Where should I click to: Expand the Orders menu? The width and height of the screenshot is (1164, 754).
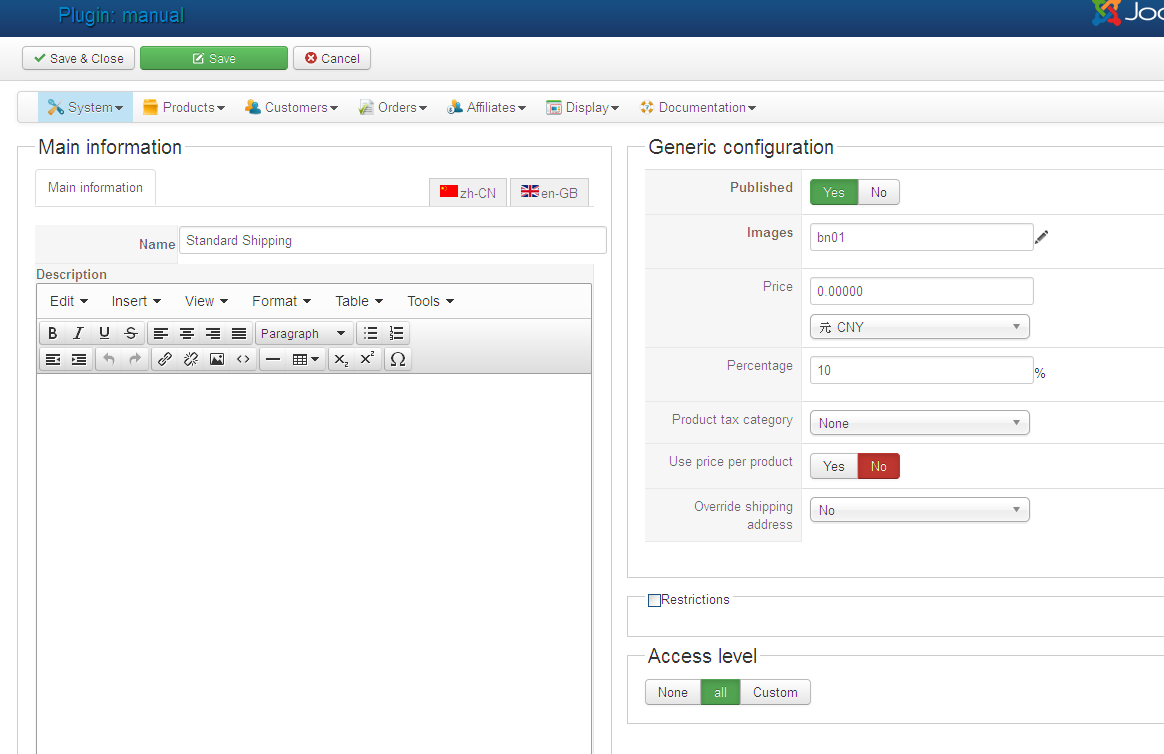point(393,108)
